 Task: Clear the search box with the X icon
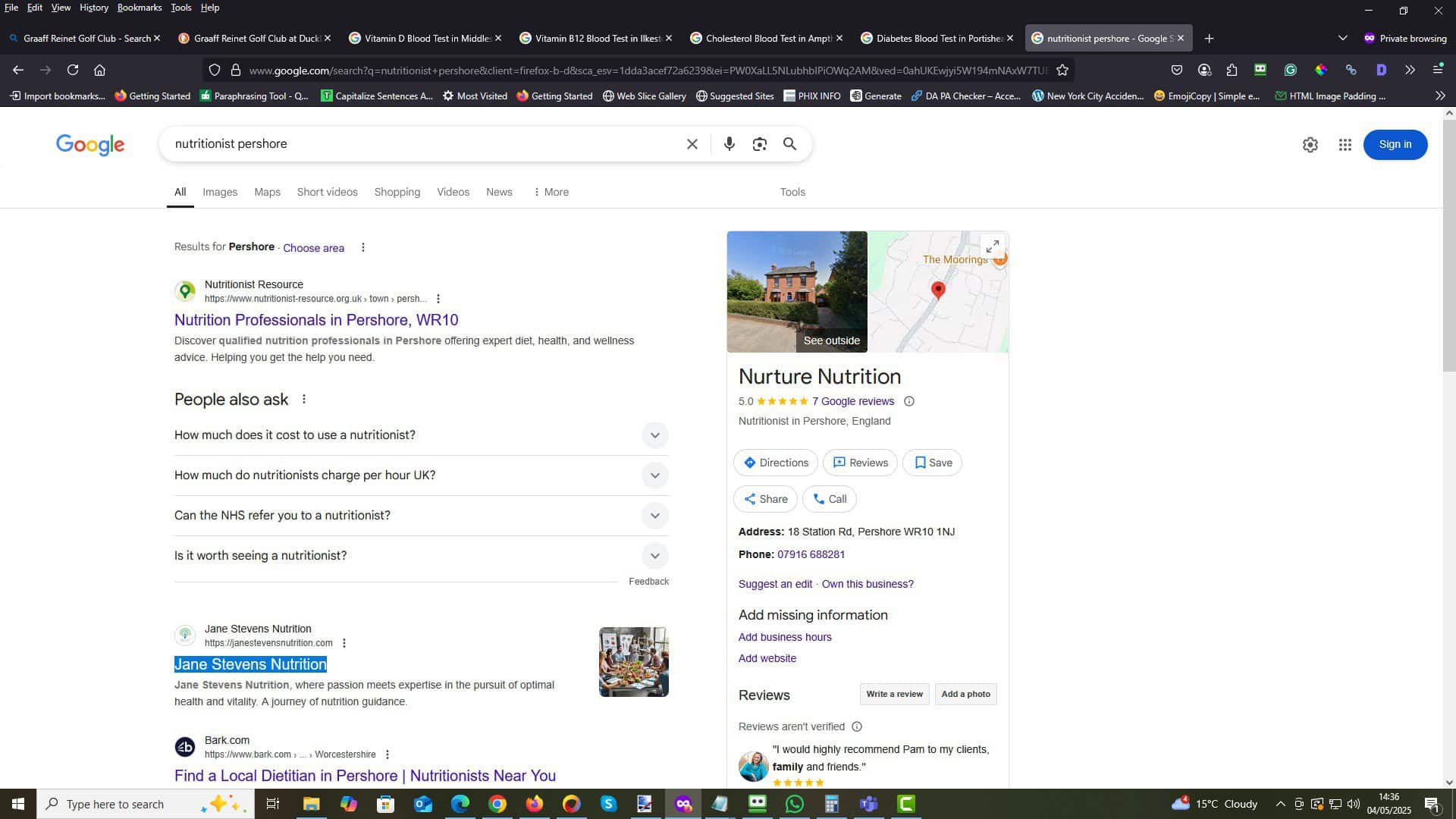click(692, 144)
